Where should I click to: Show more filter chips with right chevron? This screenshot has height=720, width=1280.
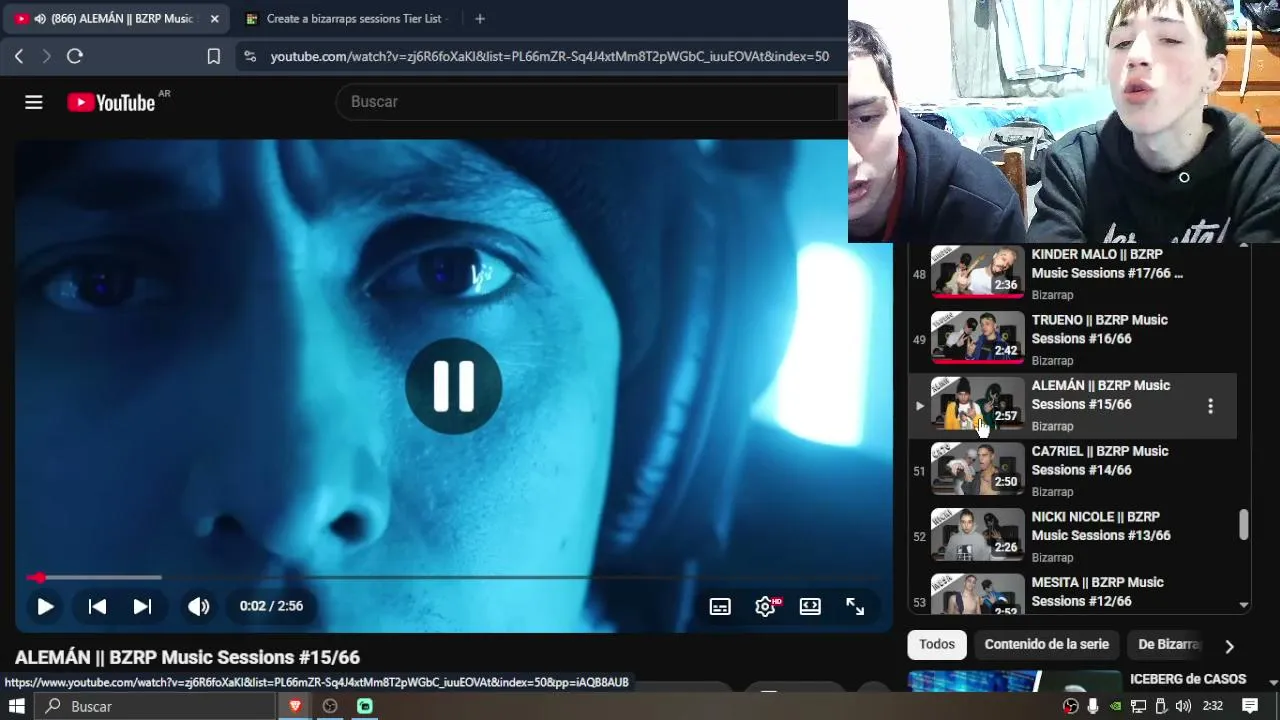(1229, 646)
